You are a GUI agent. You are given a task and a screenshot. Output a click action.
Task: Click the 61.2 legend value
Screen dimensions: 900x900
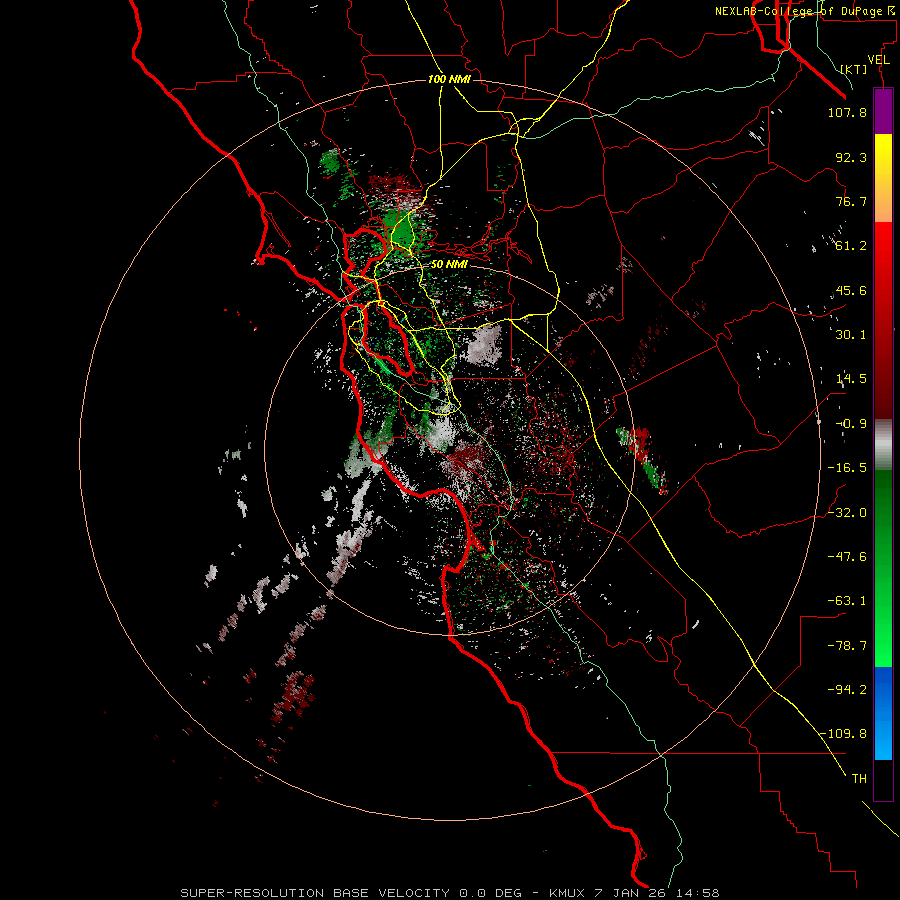[851, 246]
